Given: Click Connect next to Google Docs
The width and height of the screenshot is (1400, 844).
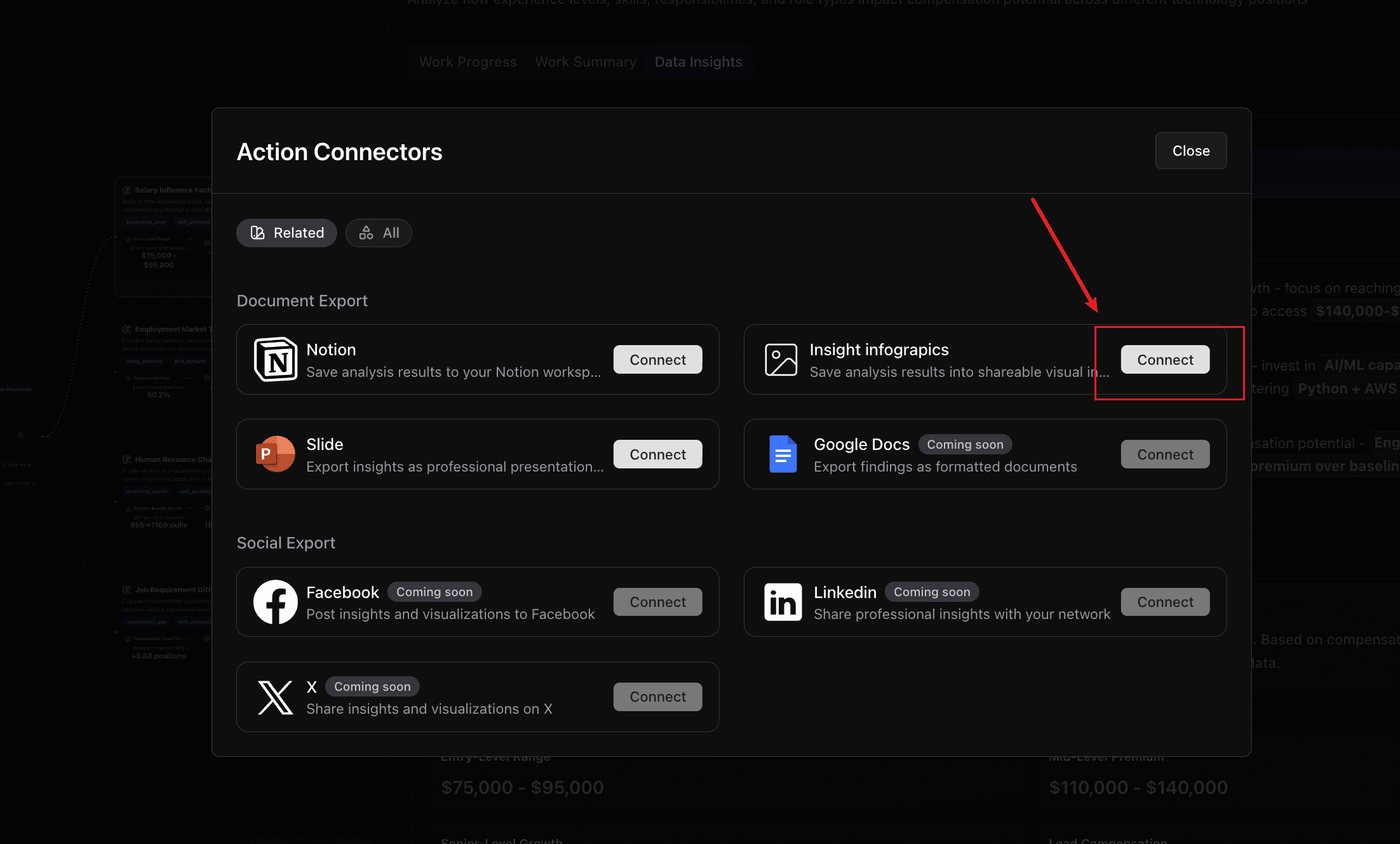Looking at the screenshot, I should point(1165,454).
